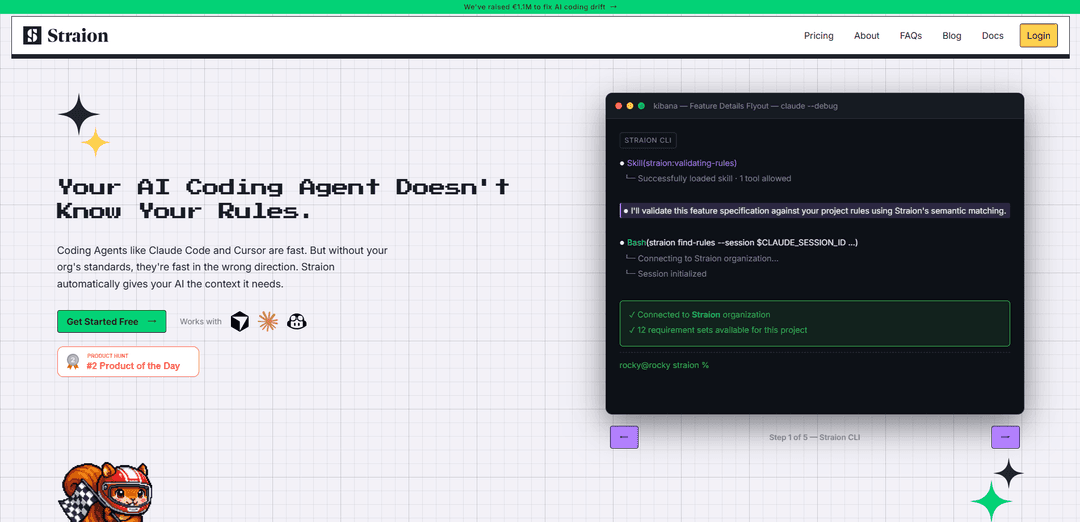Click the Product Hunt medal icon
The image size is (1080, 522).
72,361
